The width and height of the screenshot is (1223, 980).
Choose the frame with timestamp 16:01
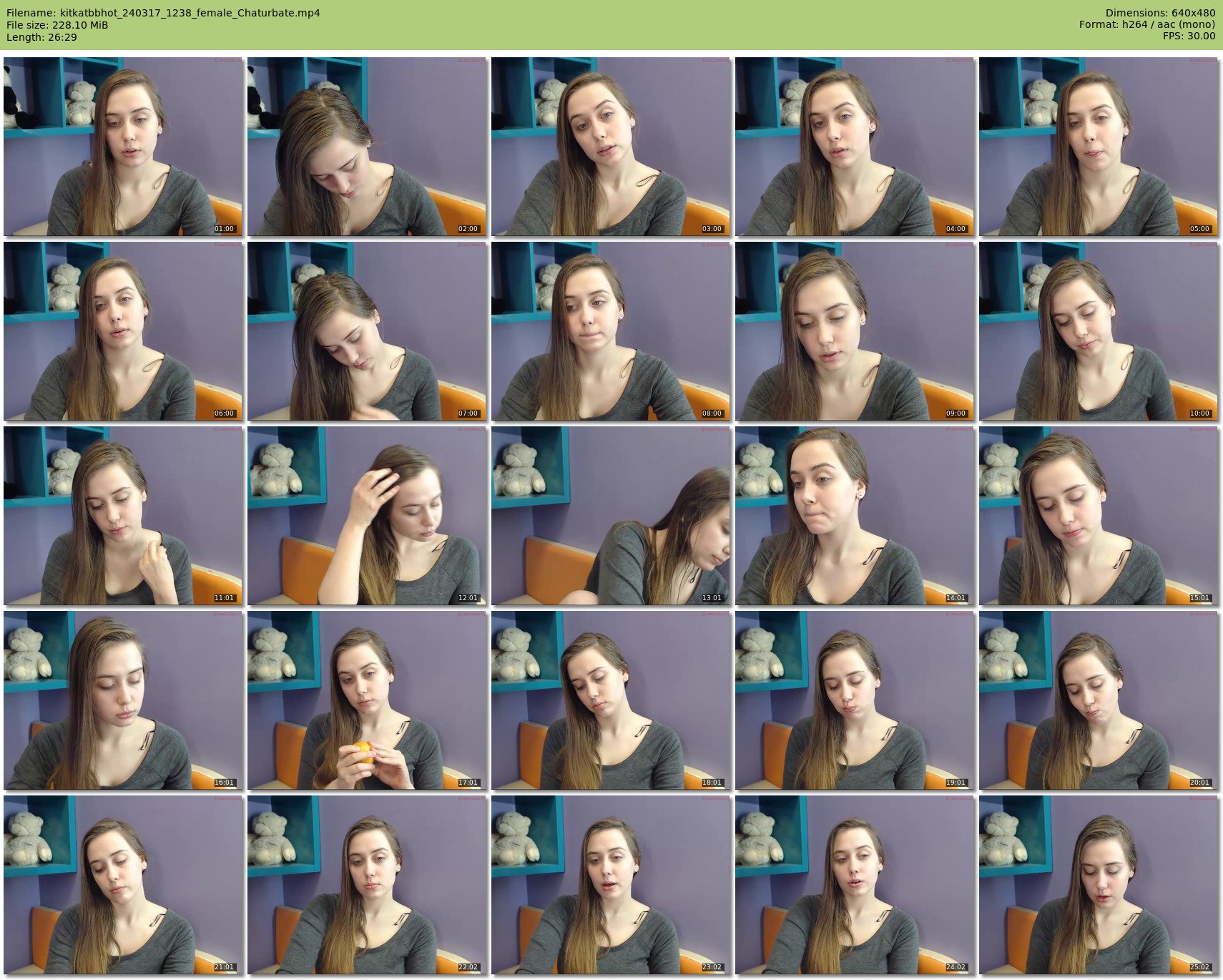(123, 700)
